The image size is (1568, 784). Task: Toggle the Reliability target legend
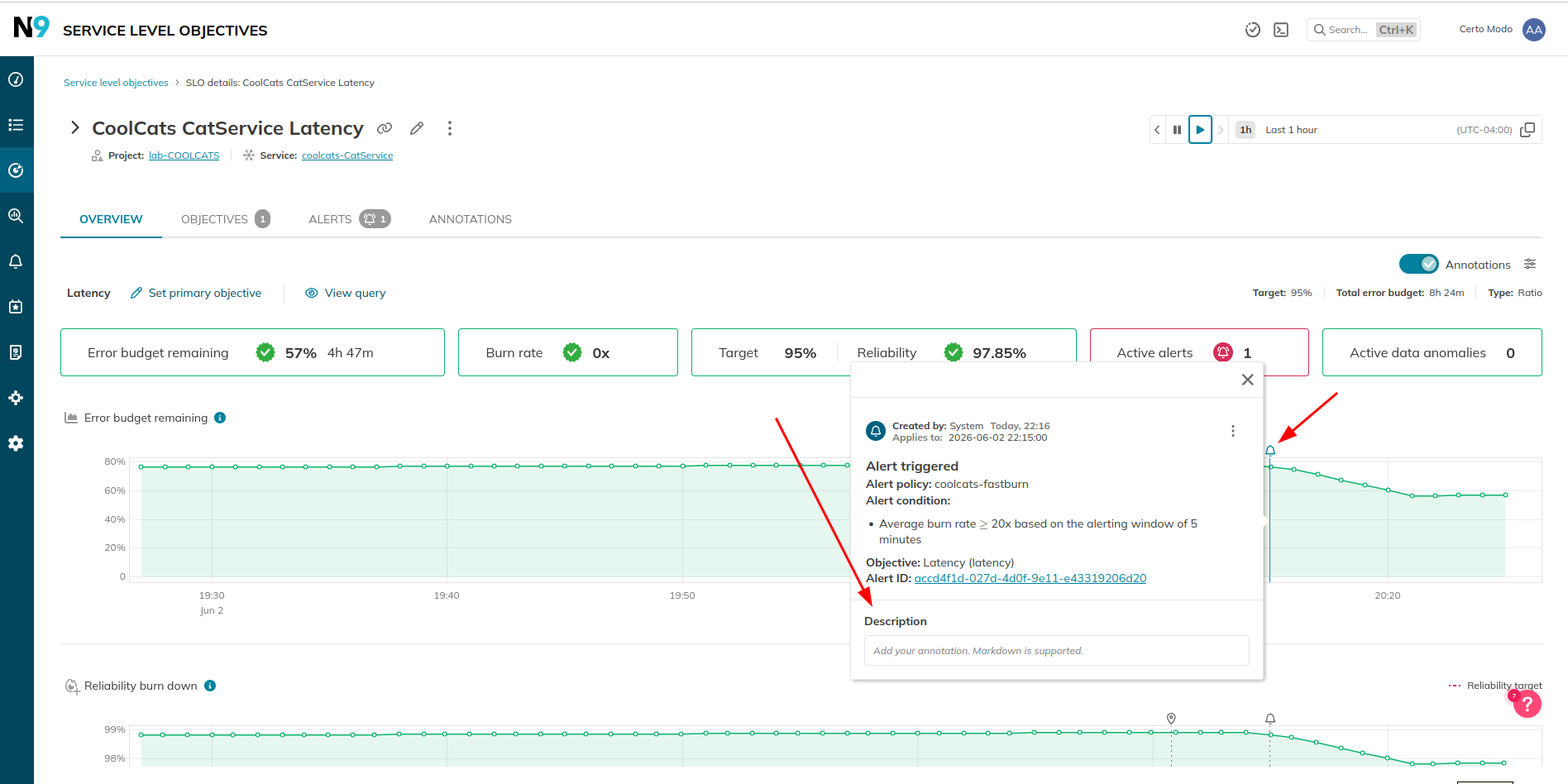pyautogui.click(x=1495, y=686)
